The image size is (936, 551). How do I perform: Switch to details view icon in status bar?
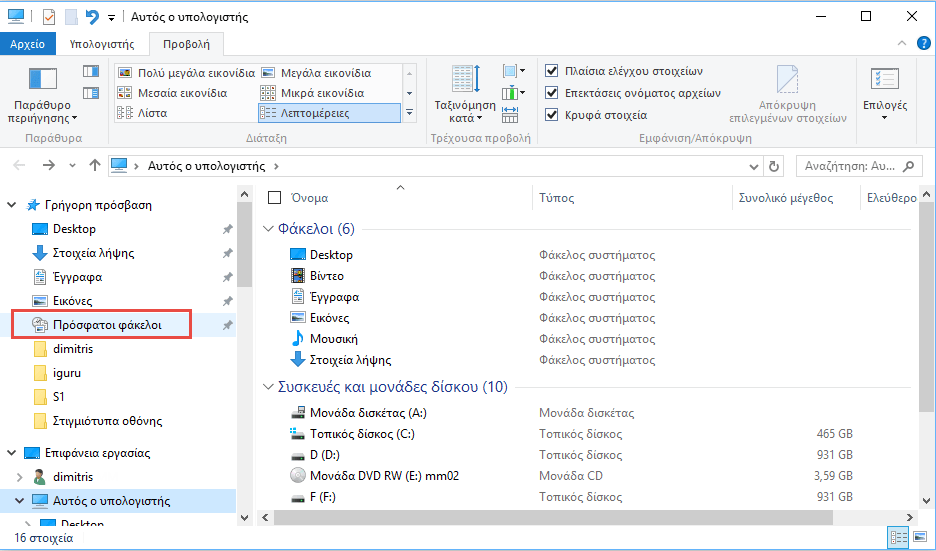coord(898,537)
